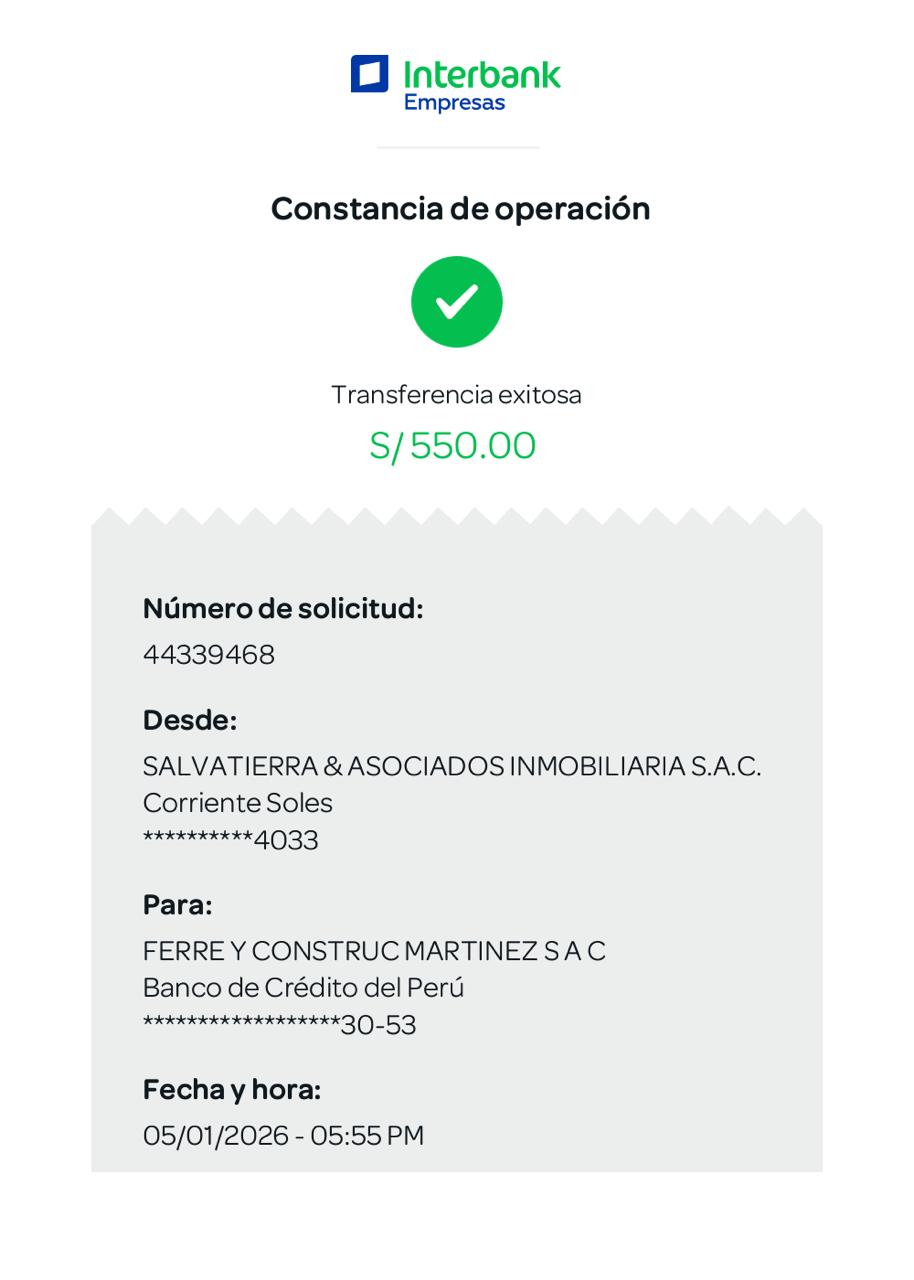Click the Banco de Crédito del Perú text
Image resolution: width=914 pixels, height=1280 pixels.
coord(304,987)
